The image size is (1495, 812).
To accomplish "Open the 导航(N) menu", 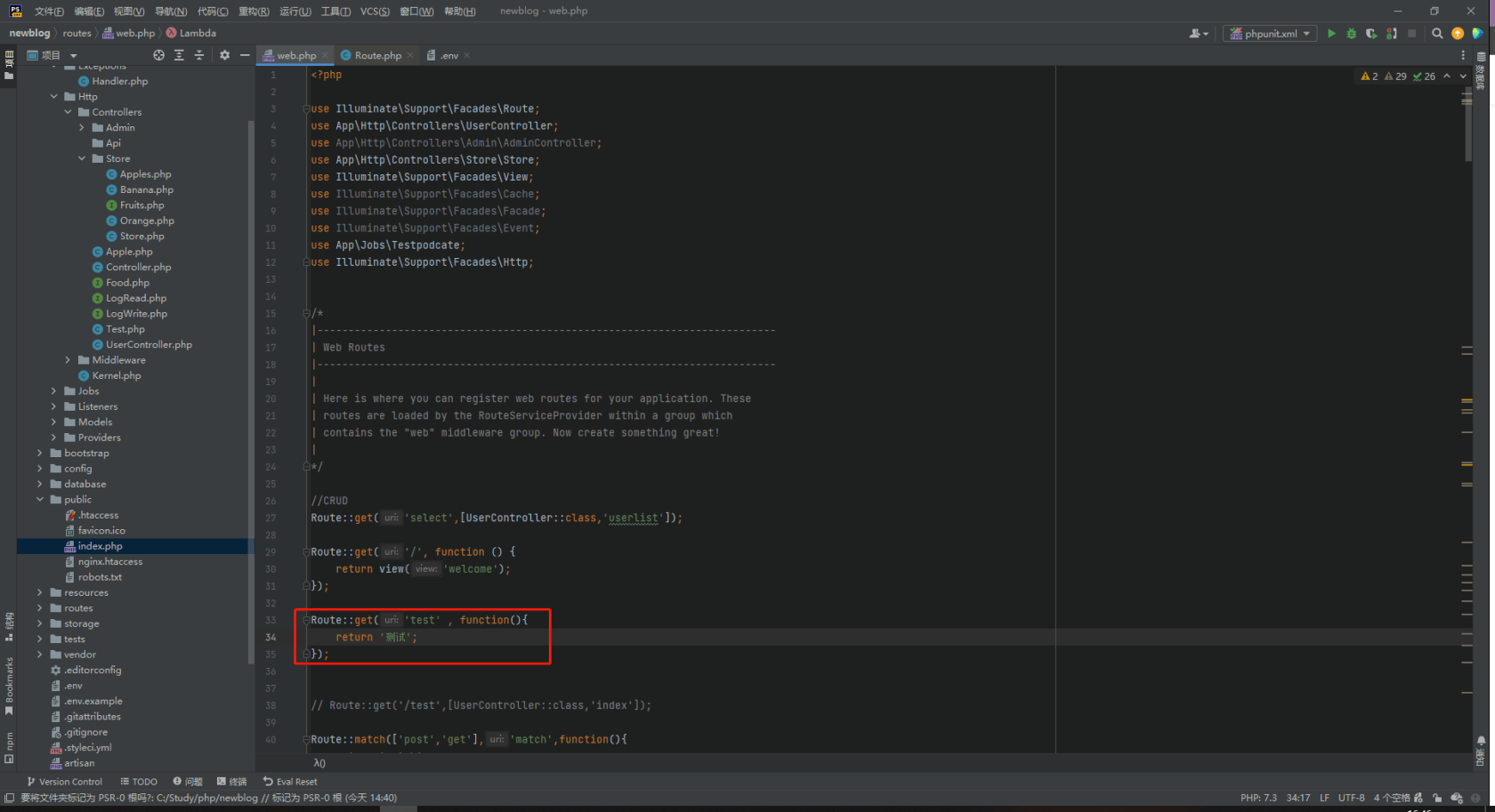I will pos(171,12).
